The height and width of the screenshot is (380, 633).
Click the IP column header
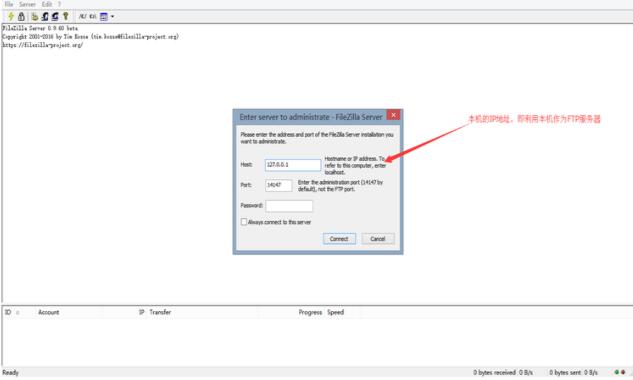pyautogui.click(x=142, y=312)
